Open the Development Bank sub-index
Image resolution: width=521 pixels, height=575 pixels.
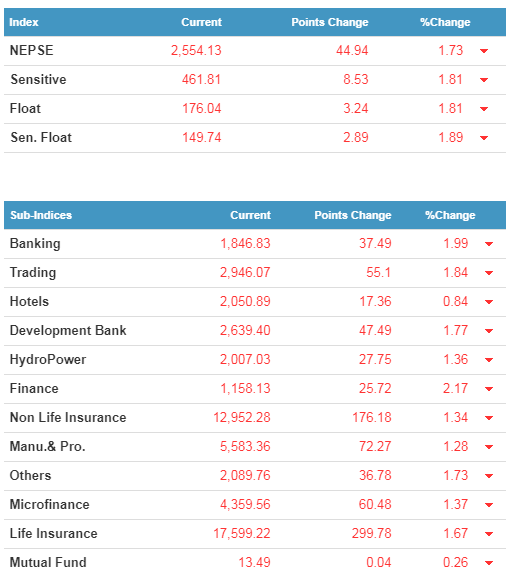pyautogui.click(x=68, y=330)
